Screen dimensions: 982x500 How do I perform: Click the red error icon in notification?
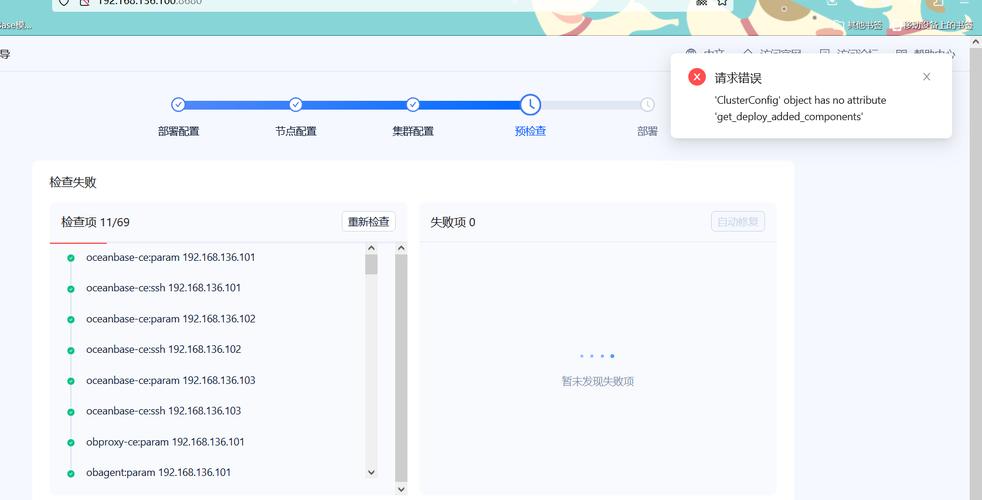[x=697, y=77]
